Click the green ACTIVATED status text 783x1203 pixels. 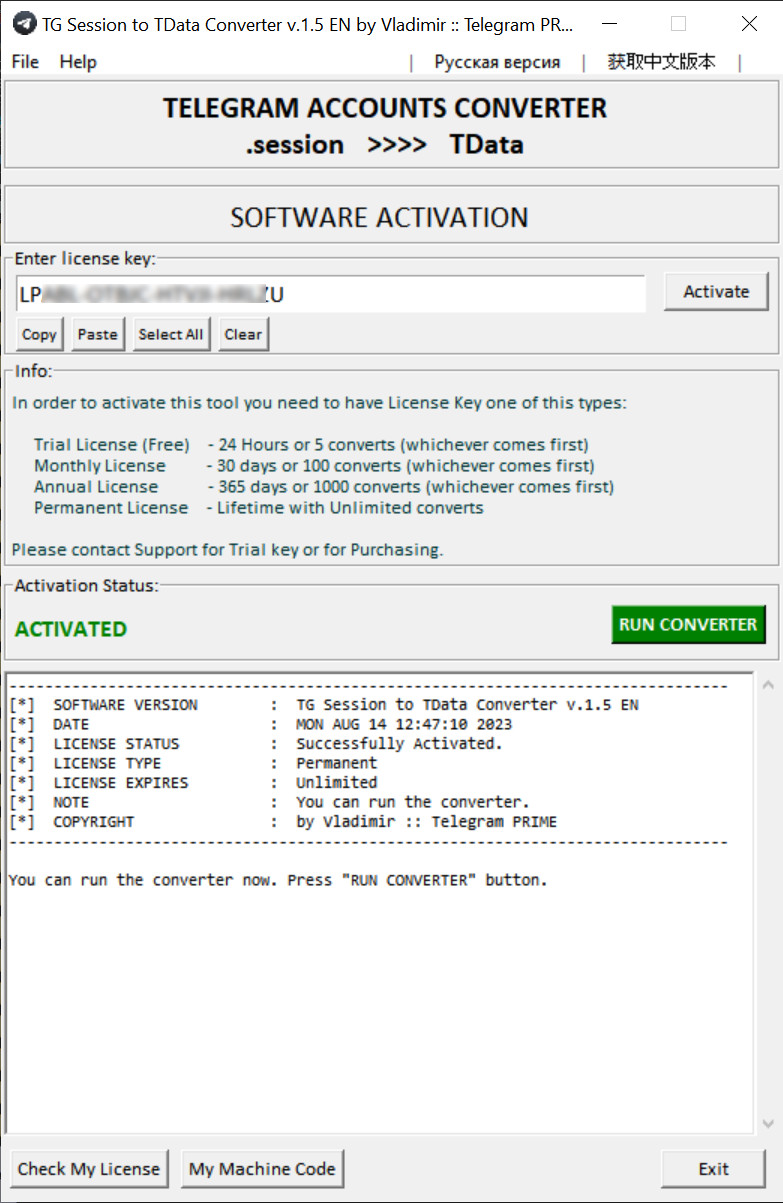[71, 629]
